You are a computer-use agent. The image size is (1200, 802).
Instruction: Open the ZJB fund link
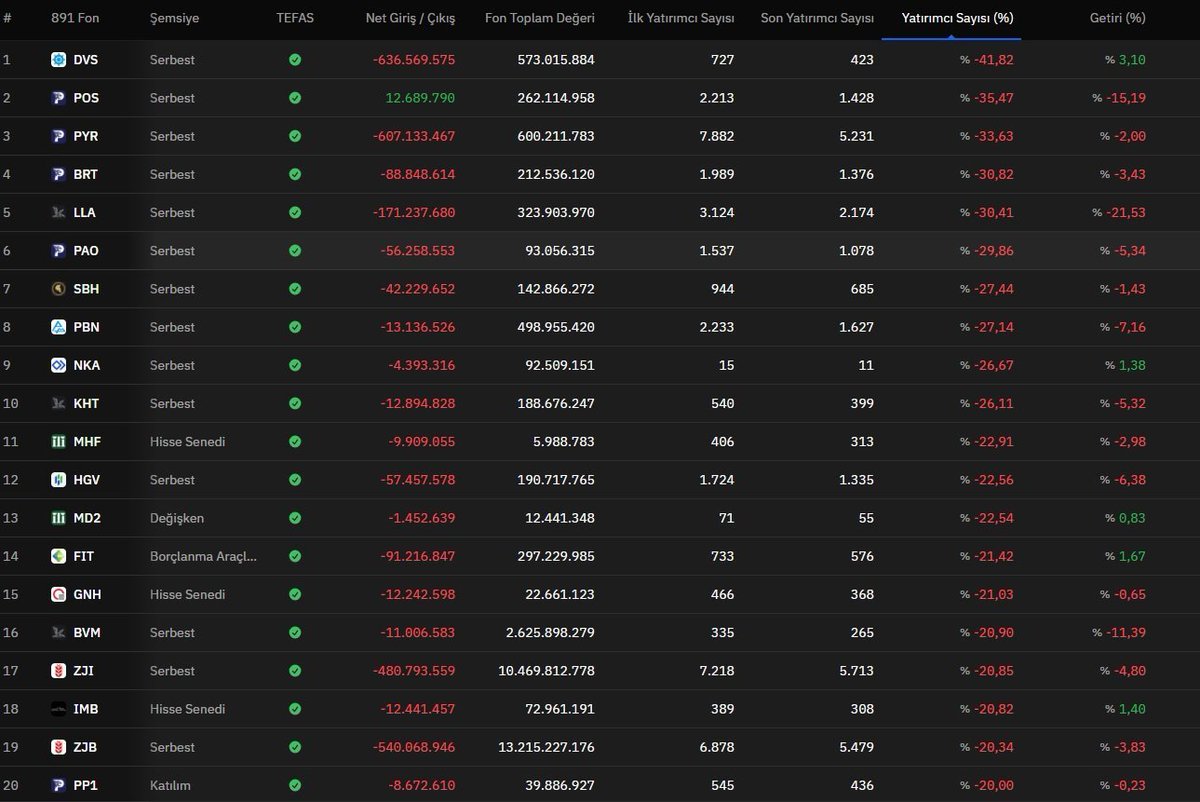tap(85, 747)
